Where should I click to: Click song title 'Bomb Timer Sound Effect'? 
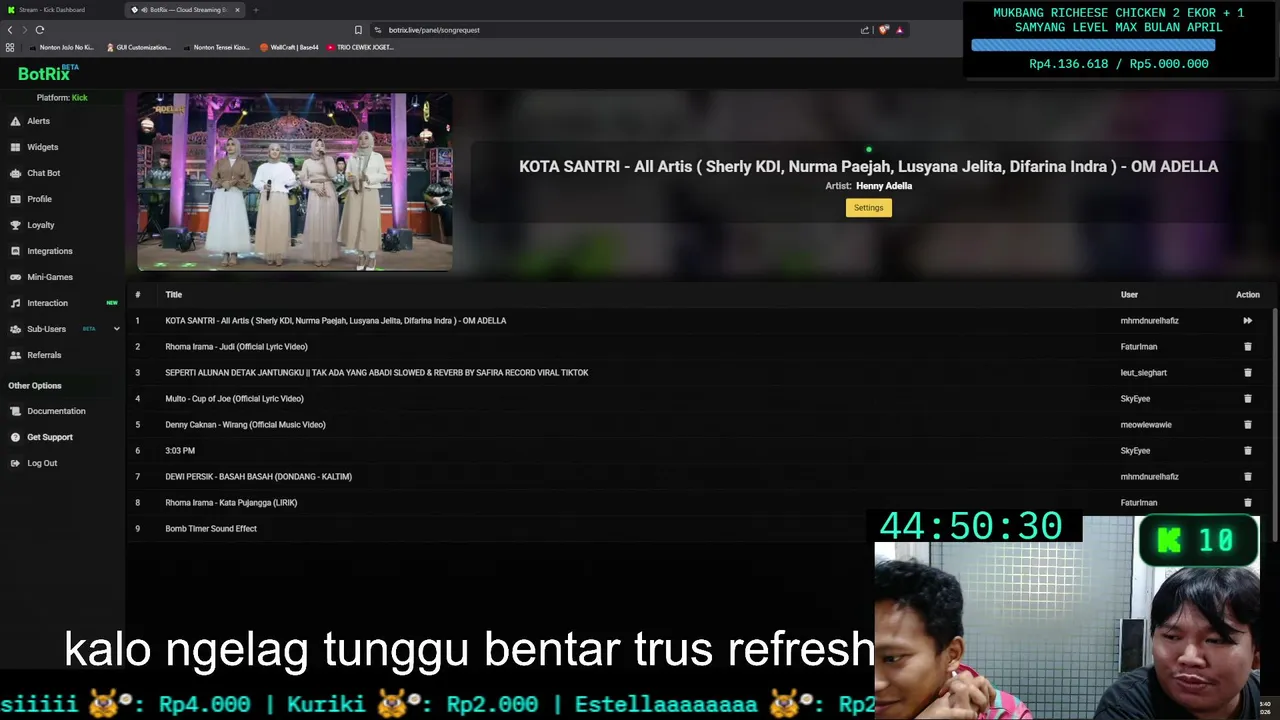click(x=211, y=529)
